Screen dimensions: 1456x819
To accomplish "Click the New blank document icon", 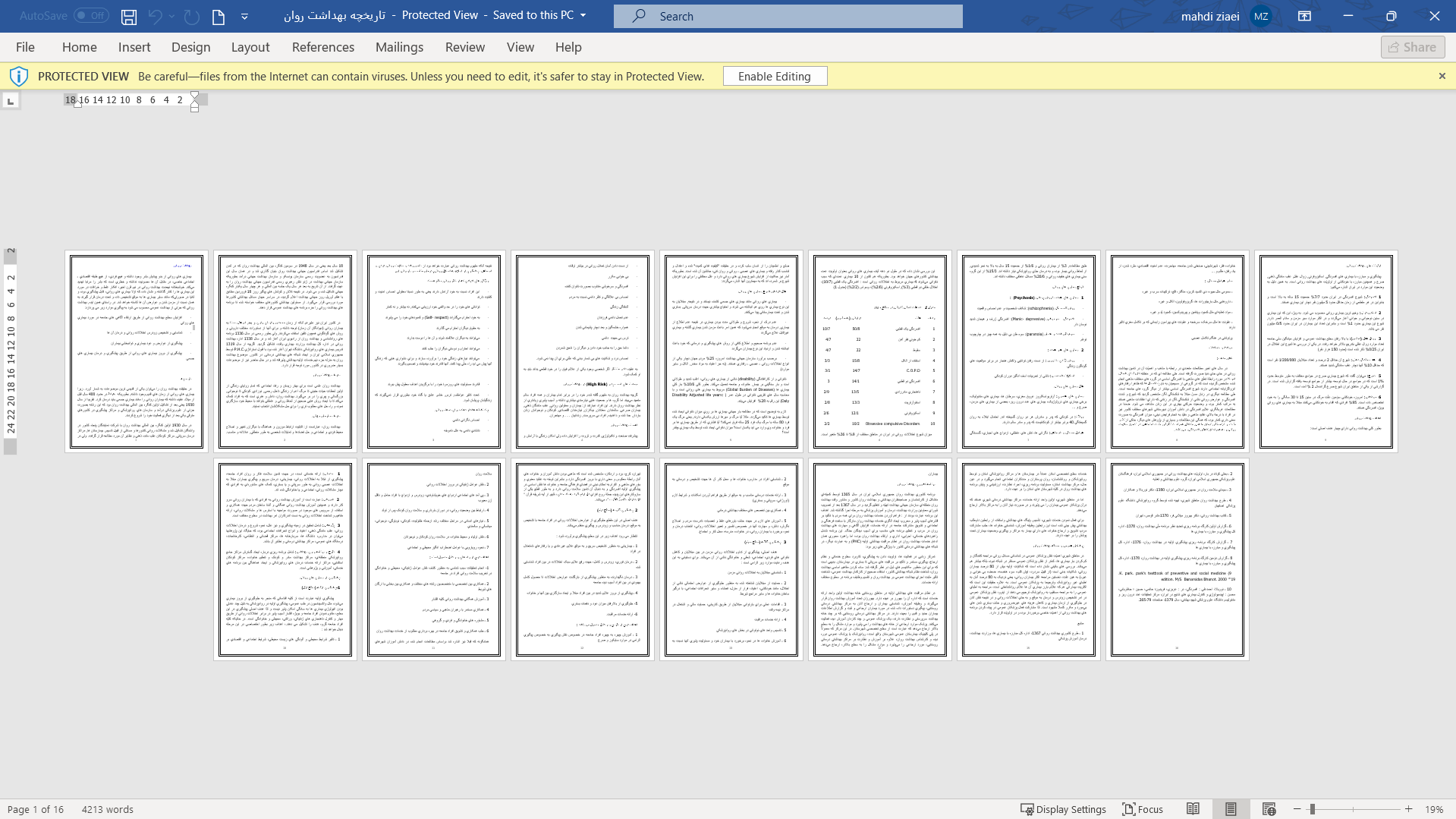I will tap(219, 16).
